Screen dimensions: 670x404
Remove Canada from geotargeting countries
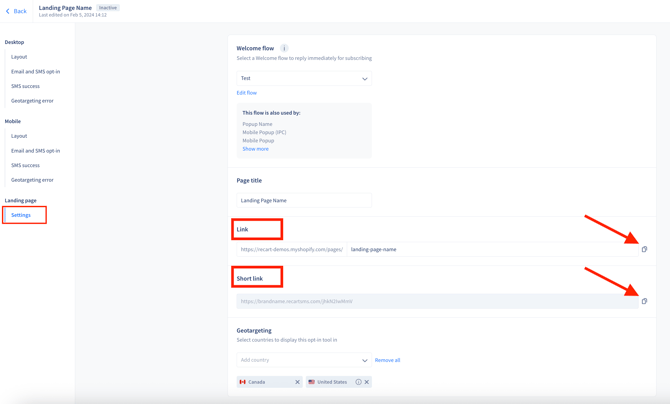pos(297,382)
